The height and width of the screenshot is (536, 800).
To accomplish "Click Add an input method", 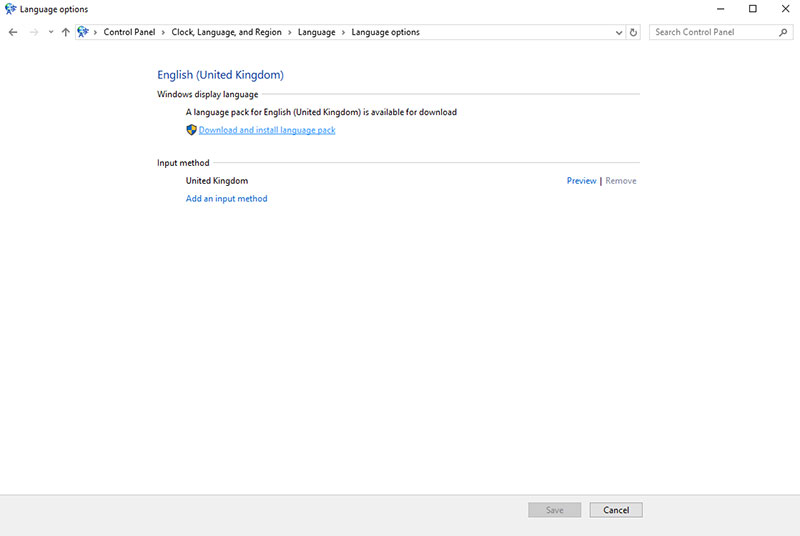I will coord(227,198).
